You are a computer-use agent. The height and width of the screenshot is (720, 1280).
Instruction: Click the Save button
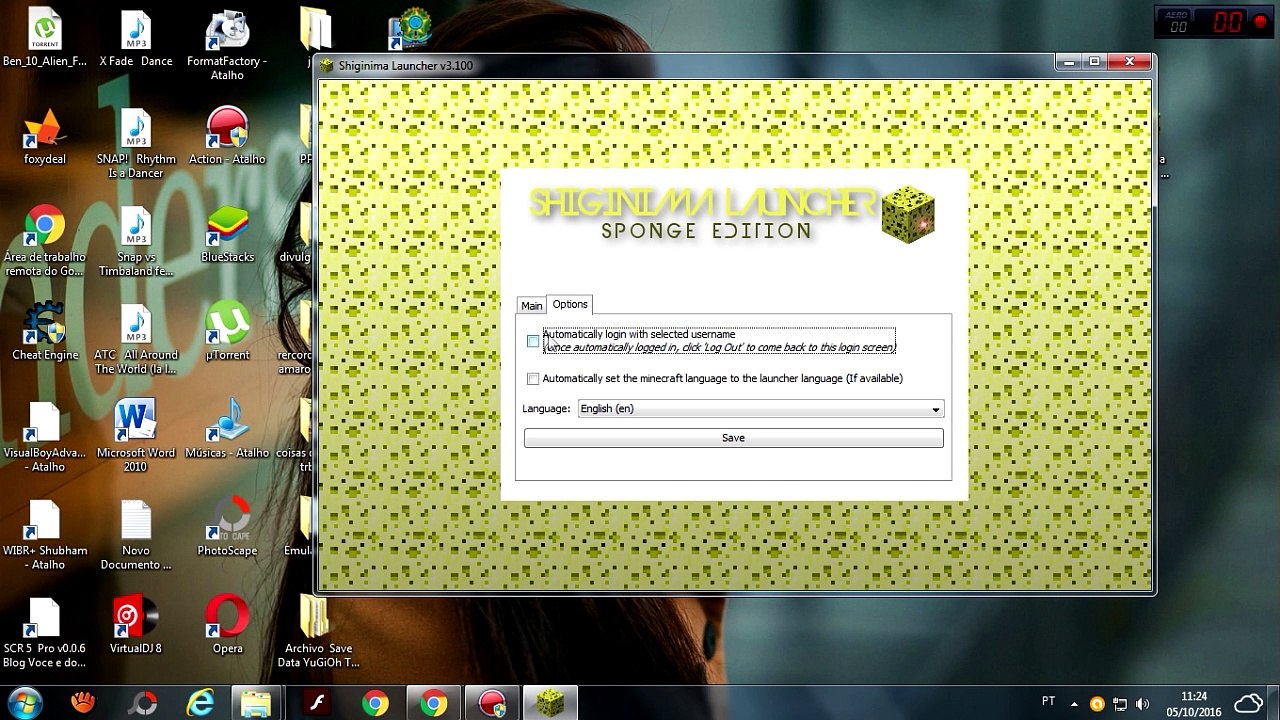click(733, 438)
